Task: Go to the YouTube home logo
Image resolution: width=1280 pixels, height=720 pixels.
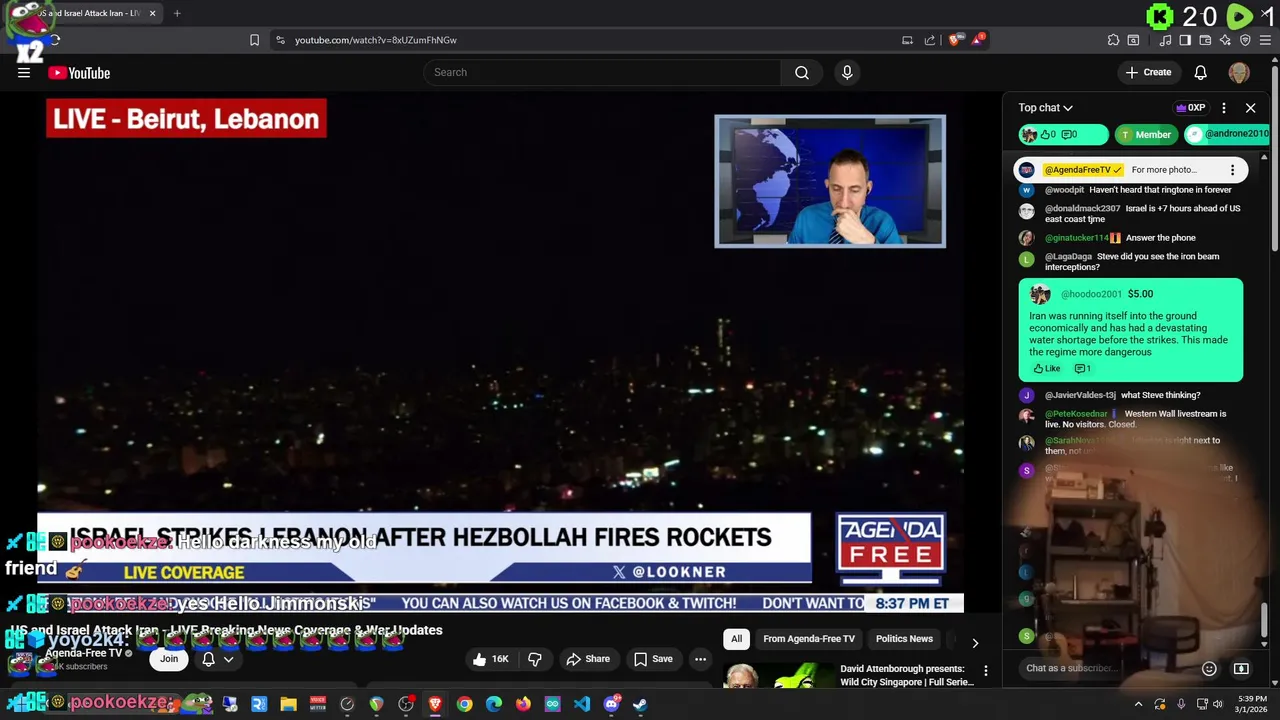Action: pos(79,73)
